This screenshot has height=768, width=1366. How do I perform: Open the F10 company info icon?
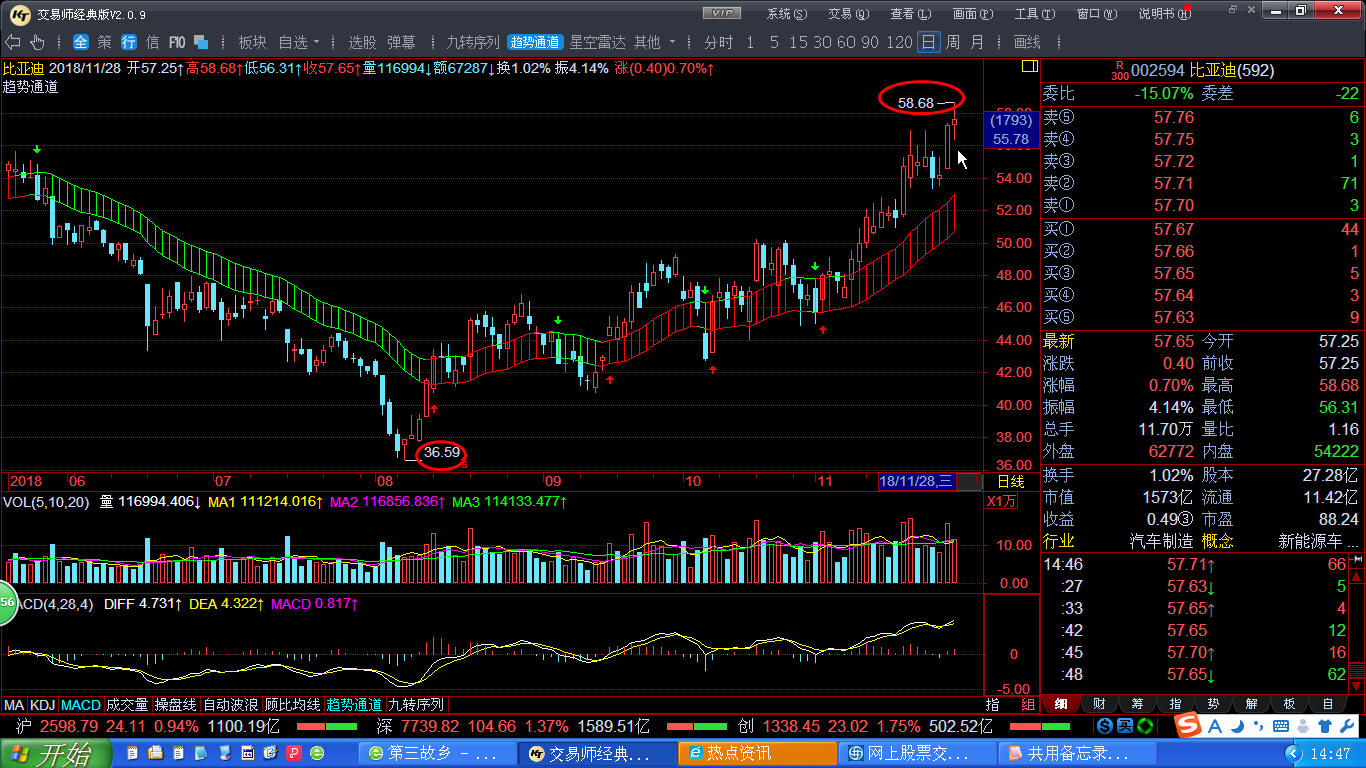click(x=177, y=42)
